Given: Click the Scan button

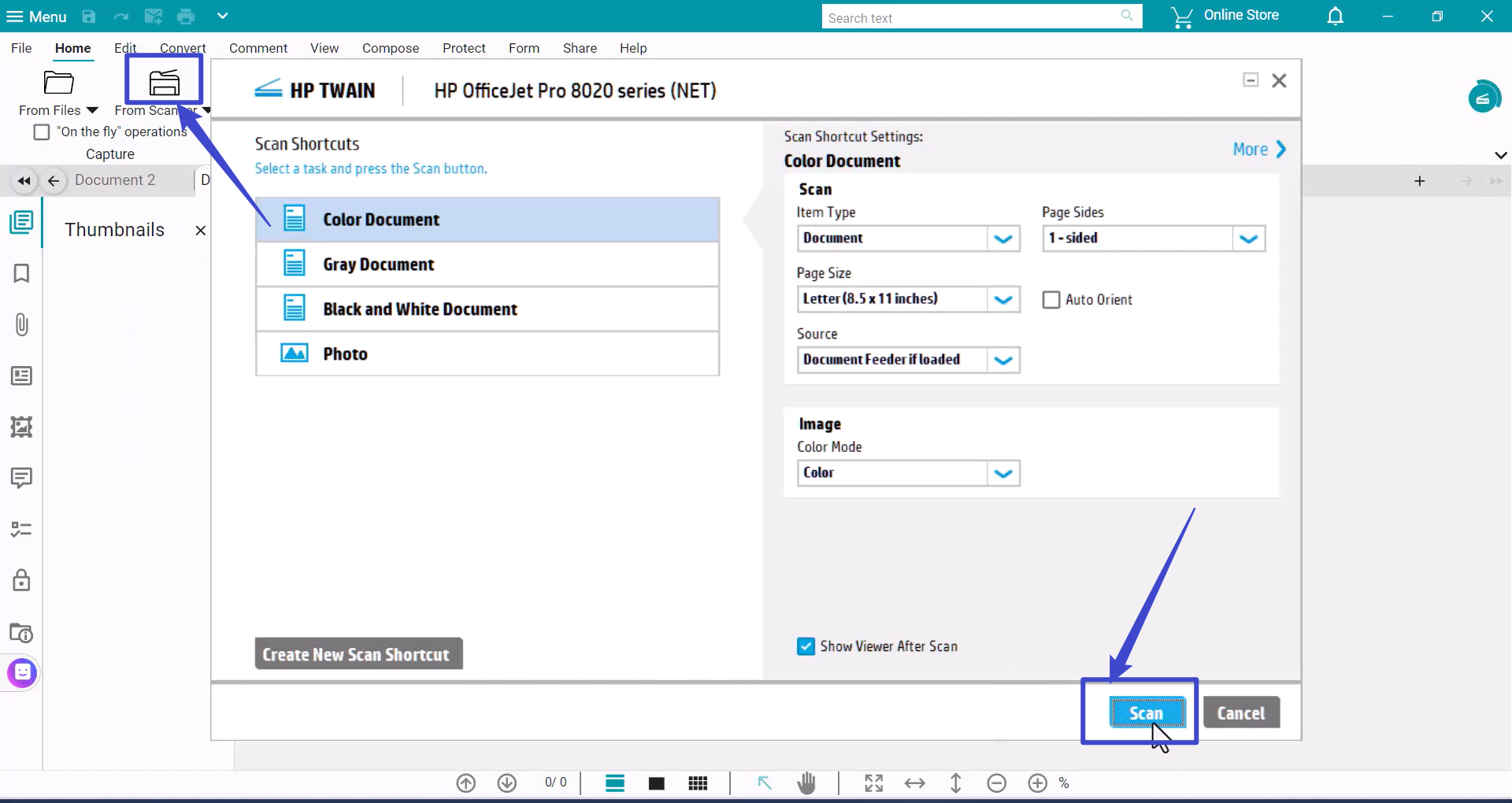Looking at the screenshot, I should tap(1147, 713).
